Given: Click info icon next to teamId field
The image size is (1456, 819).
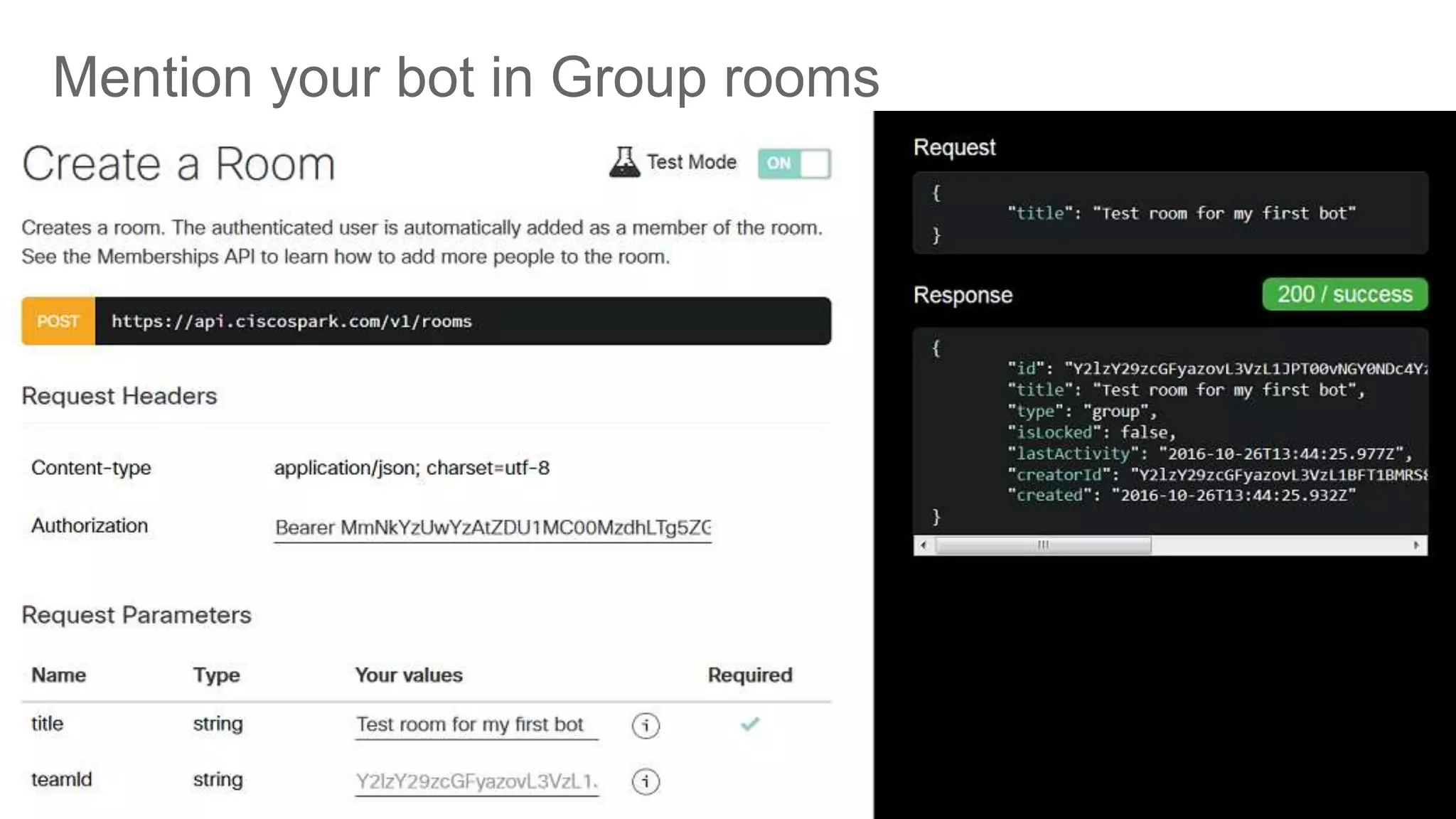Looking at the screenshot, I should 646,781.
